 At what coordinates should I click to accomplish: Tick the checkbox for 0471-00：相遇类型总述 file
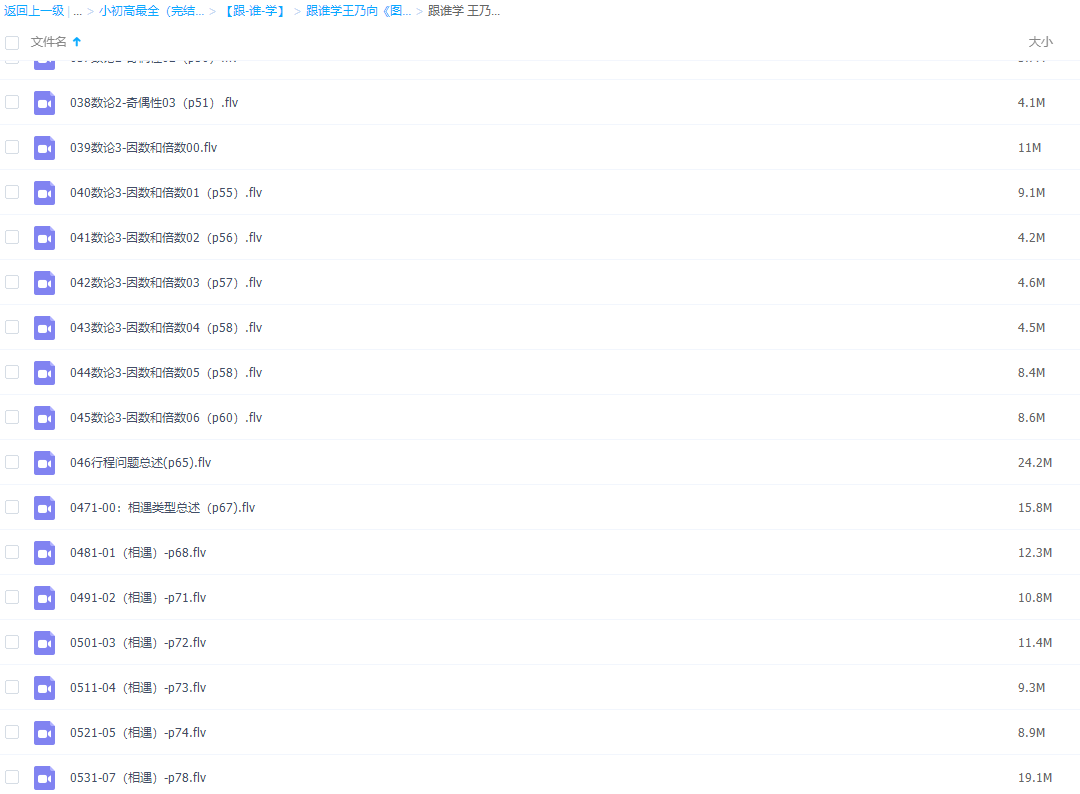12,507
